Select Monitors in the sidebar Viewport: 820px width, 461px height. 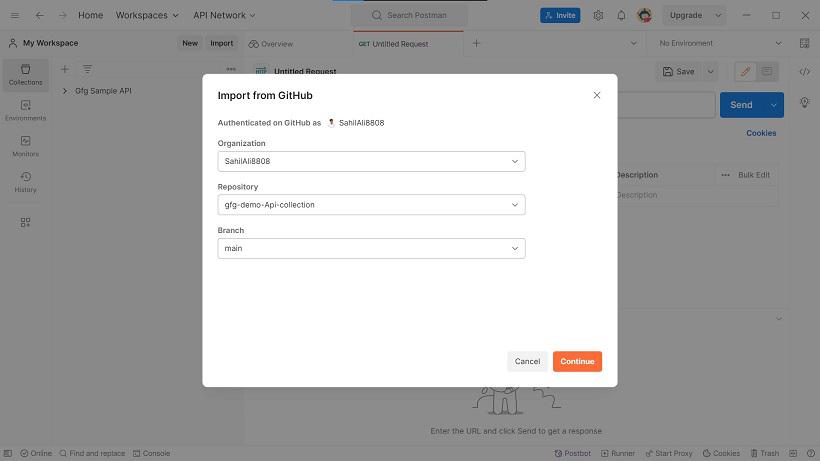point(25,146)
